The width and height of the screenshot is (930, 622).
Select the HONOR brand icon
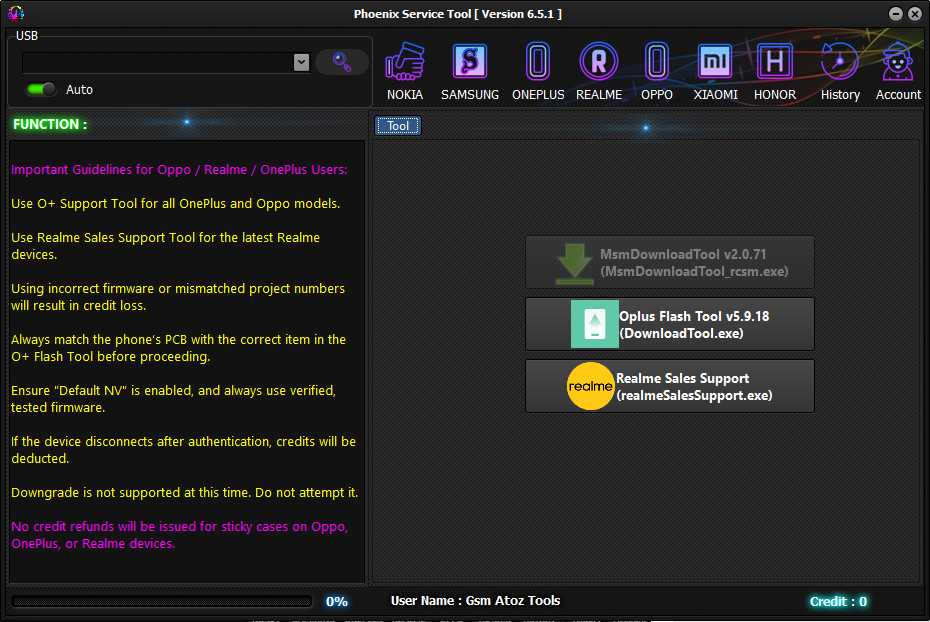[x=773, y=65]
